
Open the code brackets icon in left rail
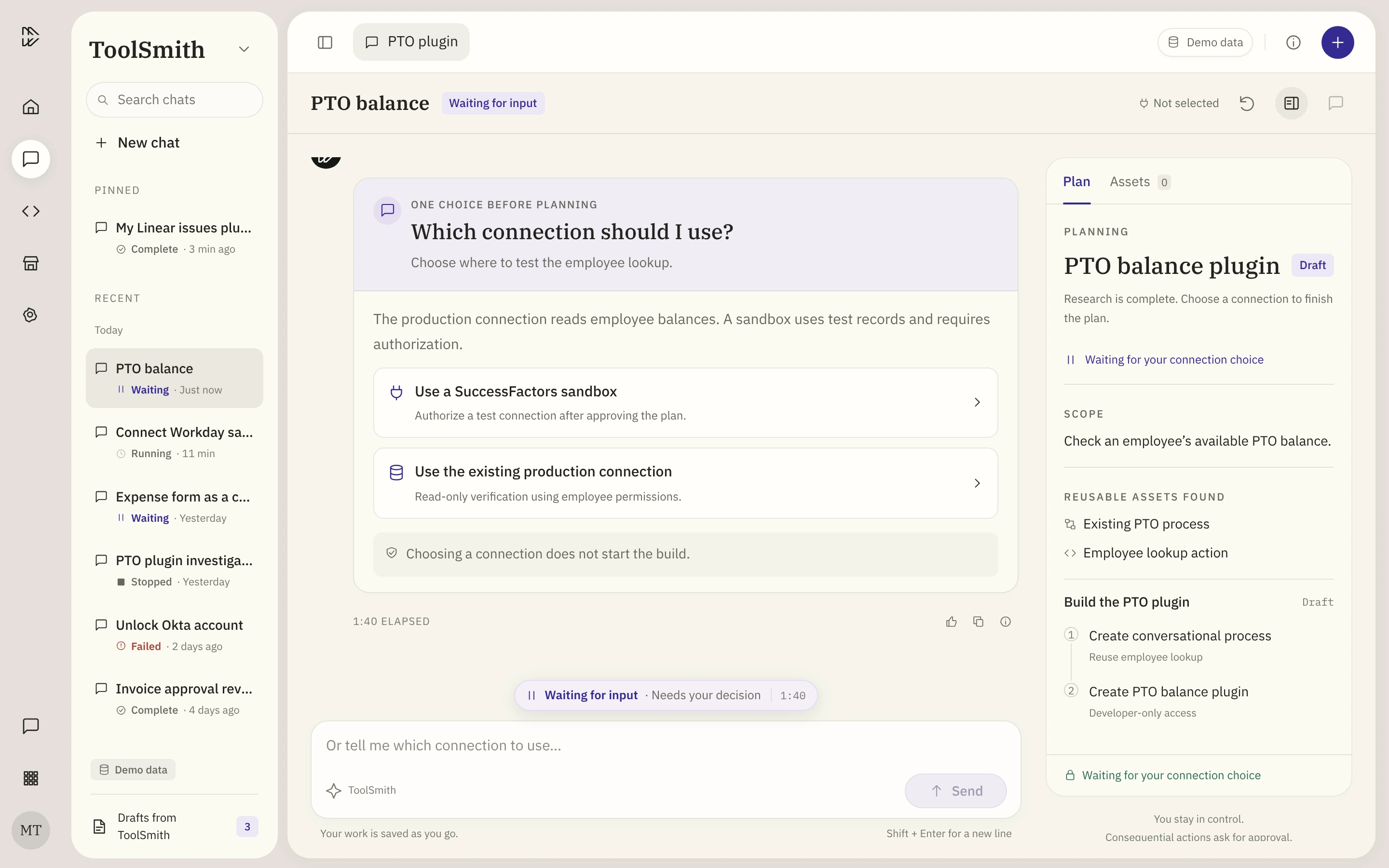(x=30, y=211)
